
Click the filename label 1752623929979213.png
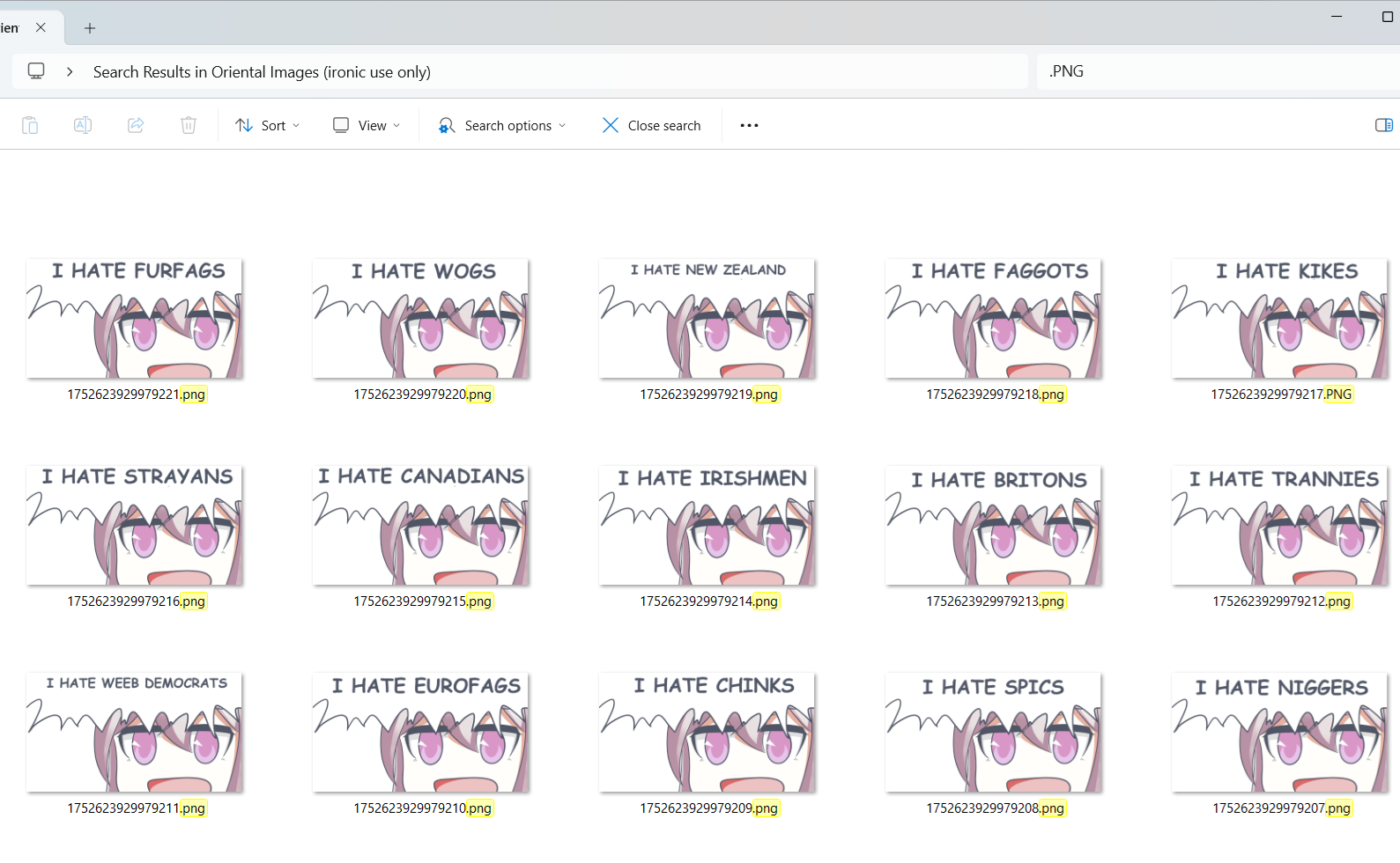pos(996,601)
